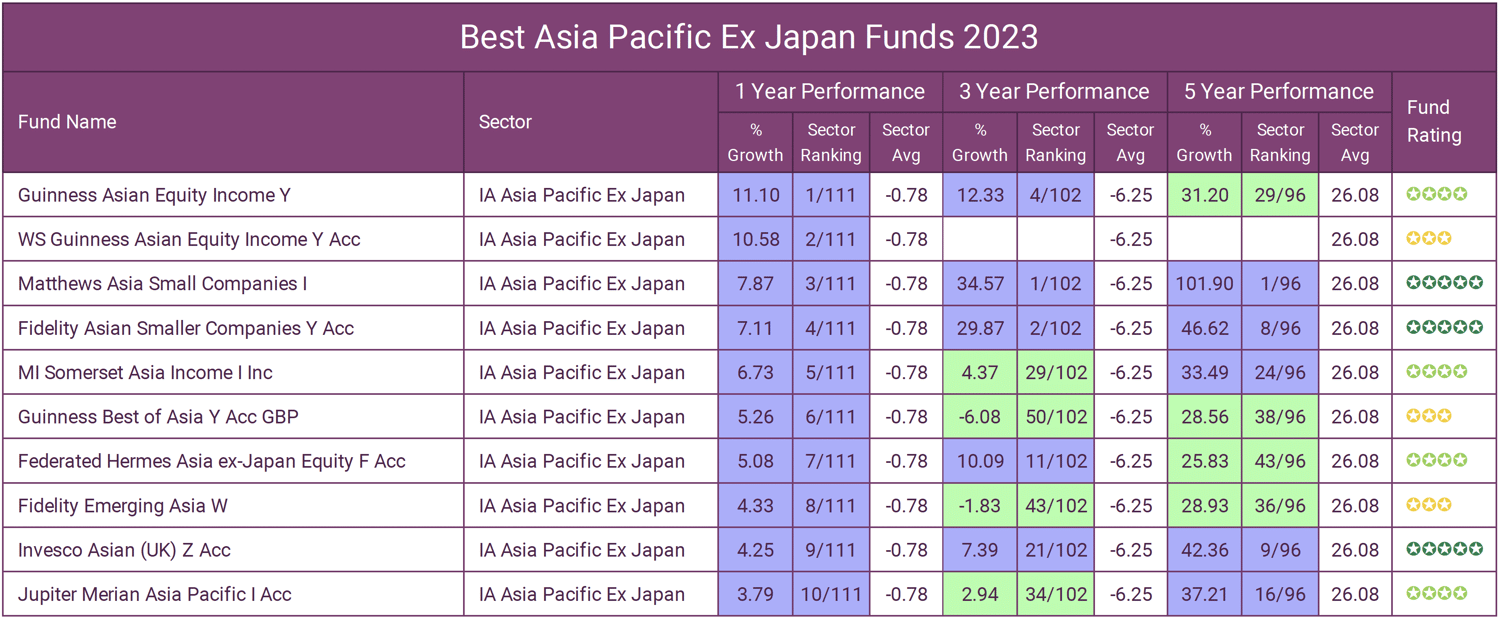Click the Fund Name column header

[67, 122]
